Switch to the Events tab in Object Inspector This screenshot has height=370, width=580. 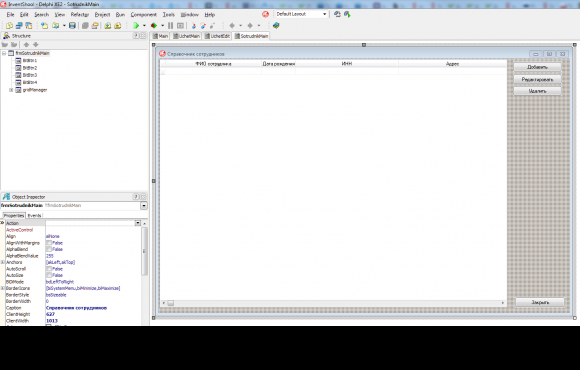point(34,215)
